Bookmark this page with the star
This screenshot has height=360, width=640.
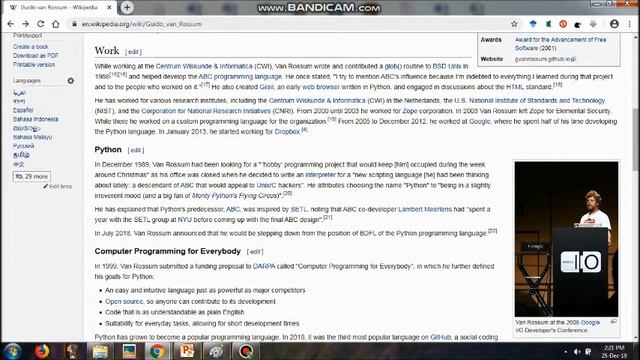pyautogui.click(x=514, y=24)
